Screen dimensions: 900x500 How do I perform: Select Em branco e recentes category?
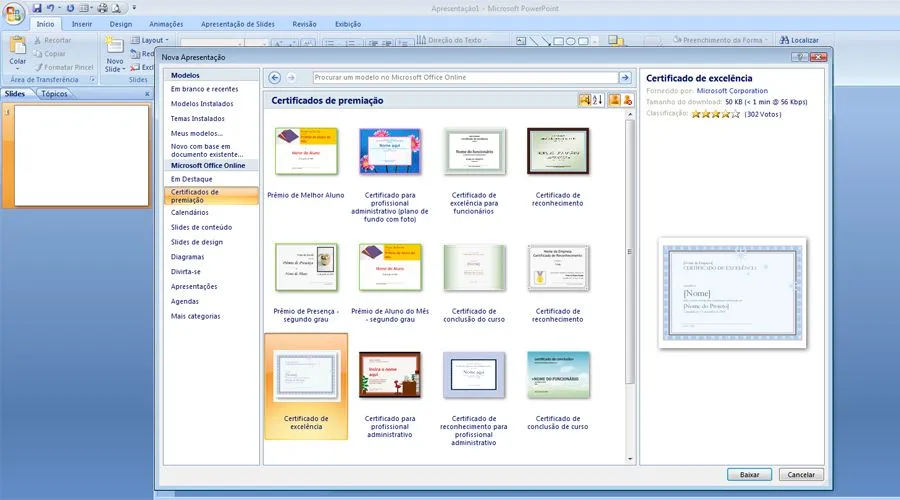click(204, 89)
